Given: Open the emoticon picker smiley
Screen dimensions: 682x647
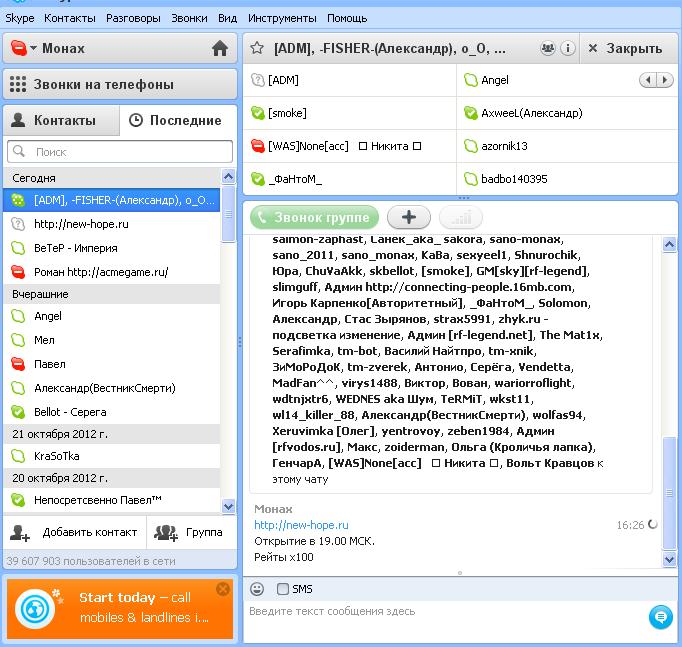Looking at the screenshot, I should tap(257, 589).
